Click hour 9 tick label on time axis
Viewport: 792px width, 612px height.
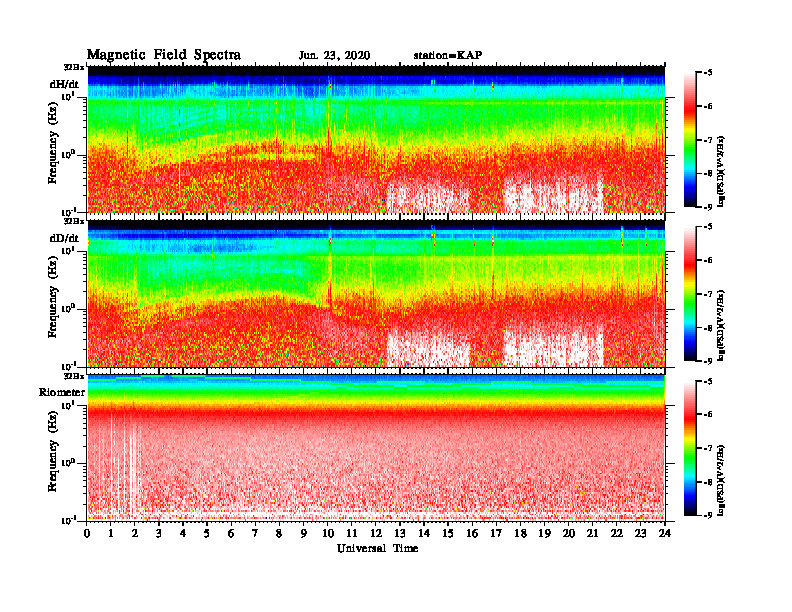303,533
